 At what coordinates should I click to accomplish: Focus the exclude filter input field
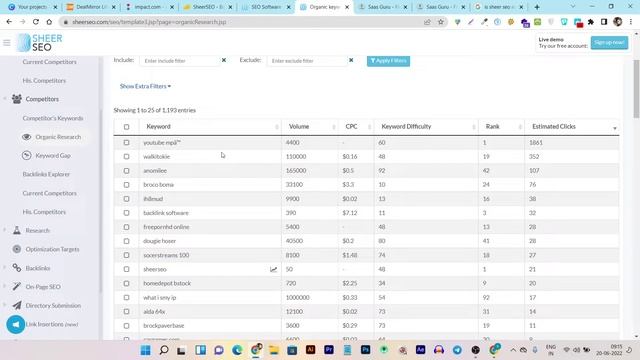tap(307, 60)
